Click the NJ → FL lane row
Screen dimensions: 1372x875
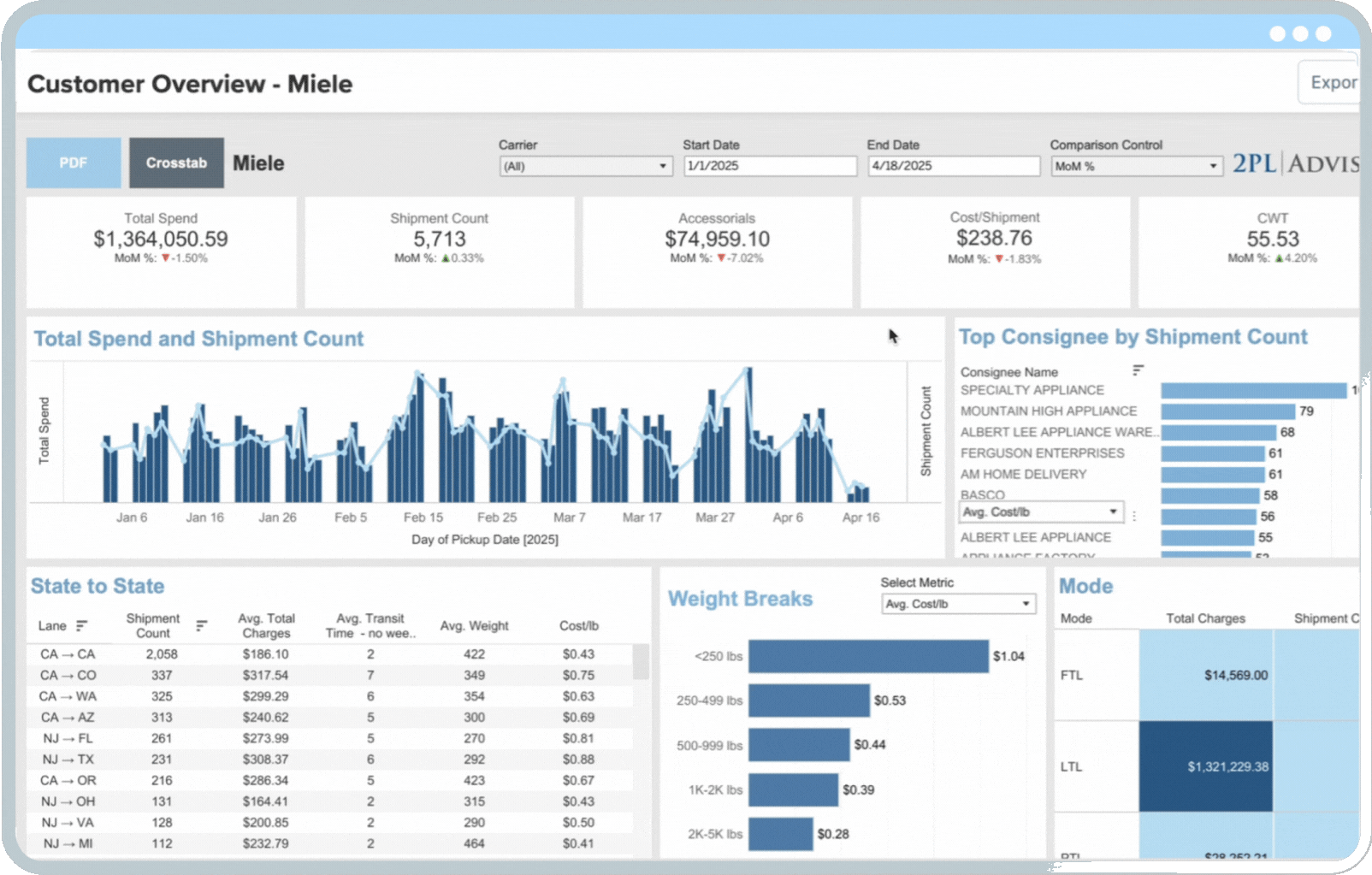point(332,738)
